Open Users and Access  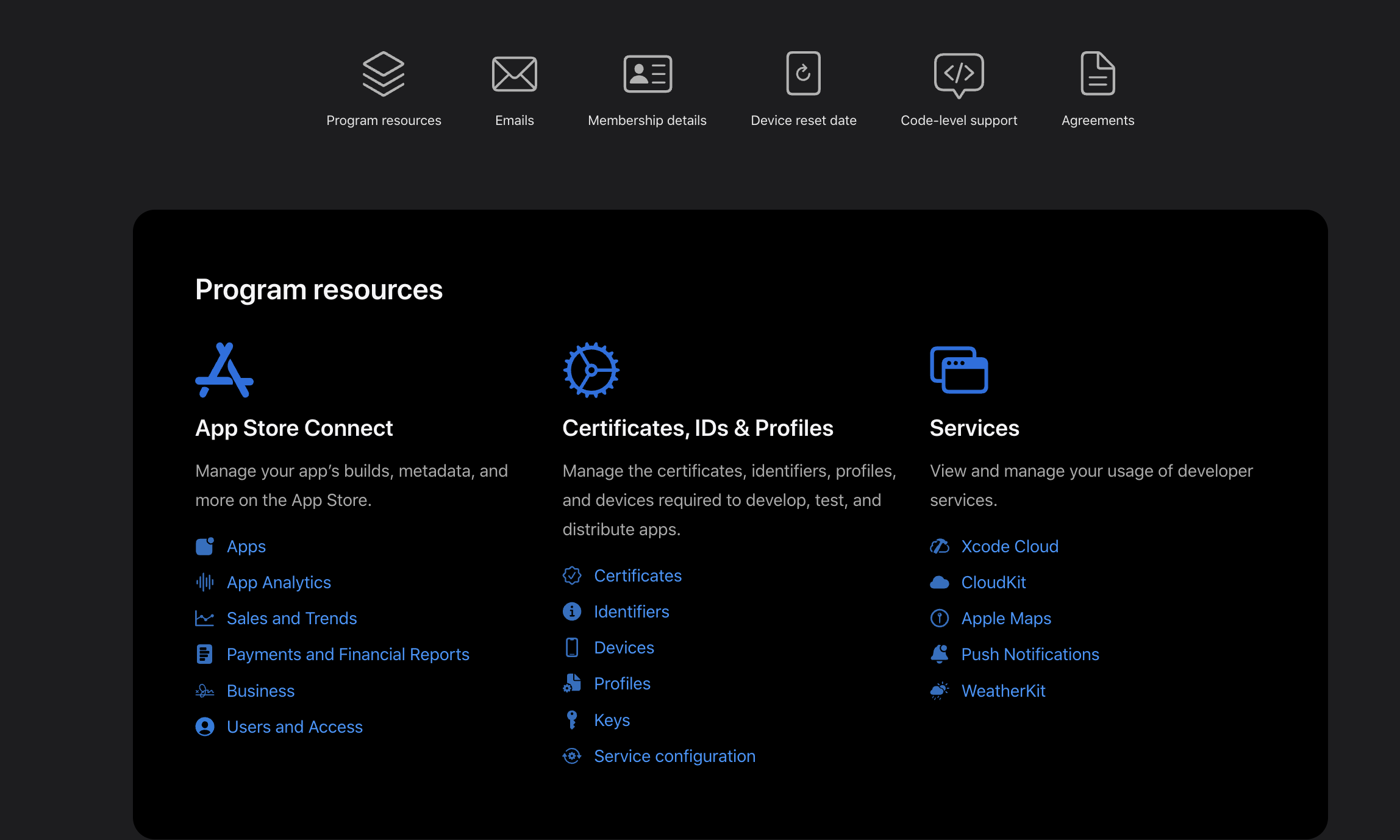point(295,727)
